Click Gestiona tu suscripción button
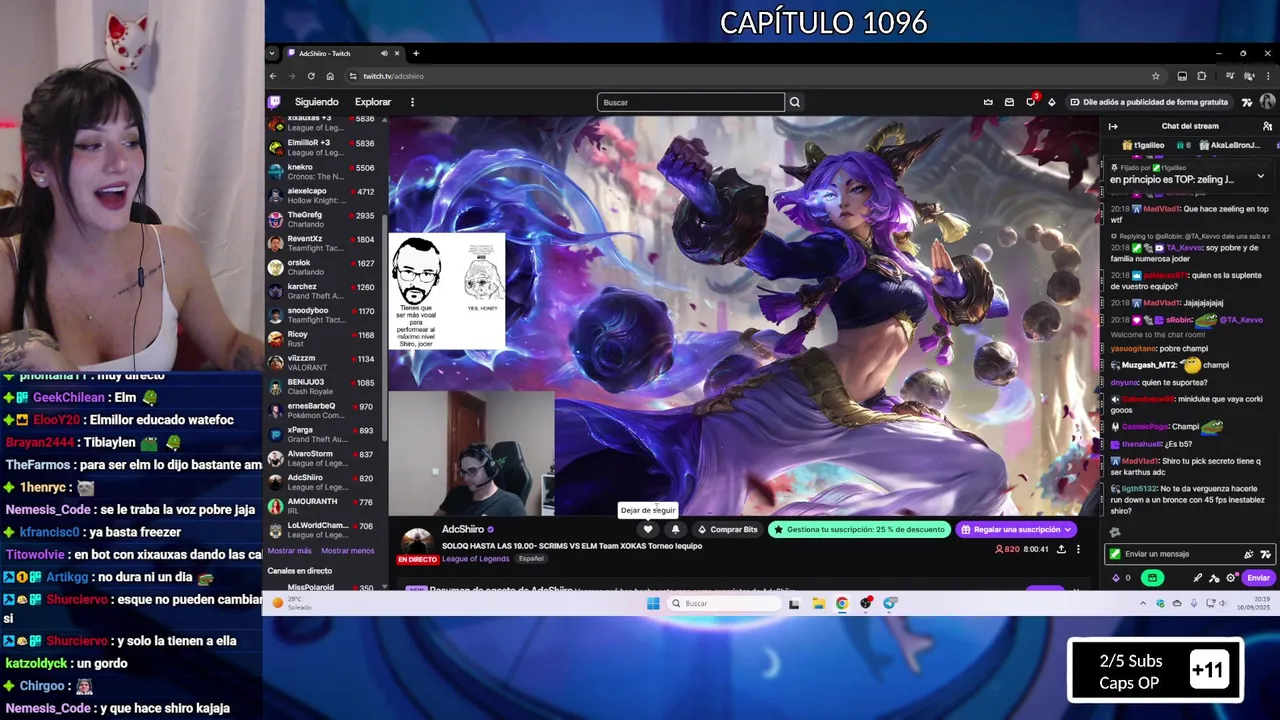 tap(859, 529)
